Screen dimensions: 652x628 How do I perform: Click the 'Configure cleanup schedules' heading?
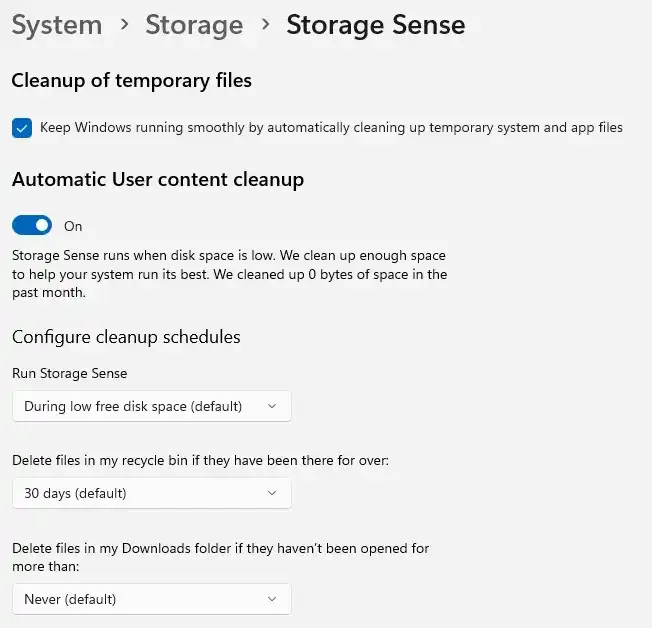pyautogui.click(x=126, y=337)
